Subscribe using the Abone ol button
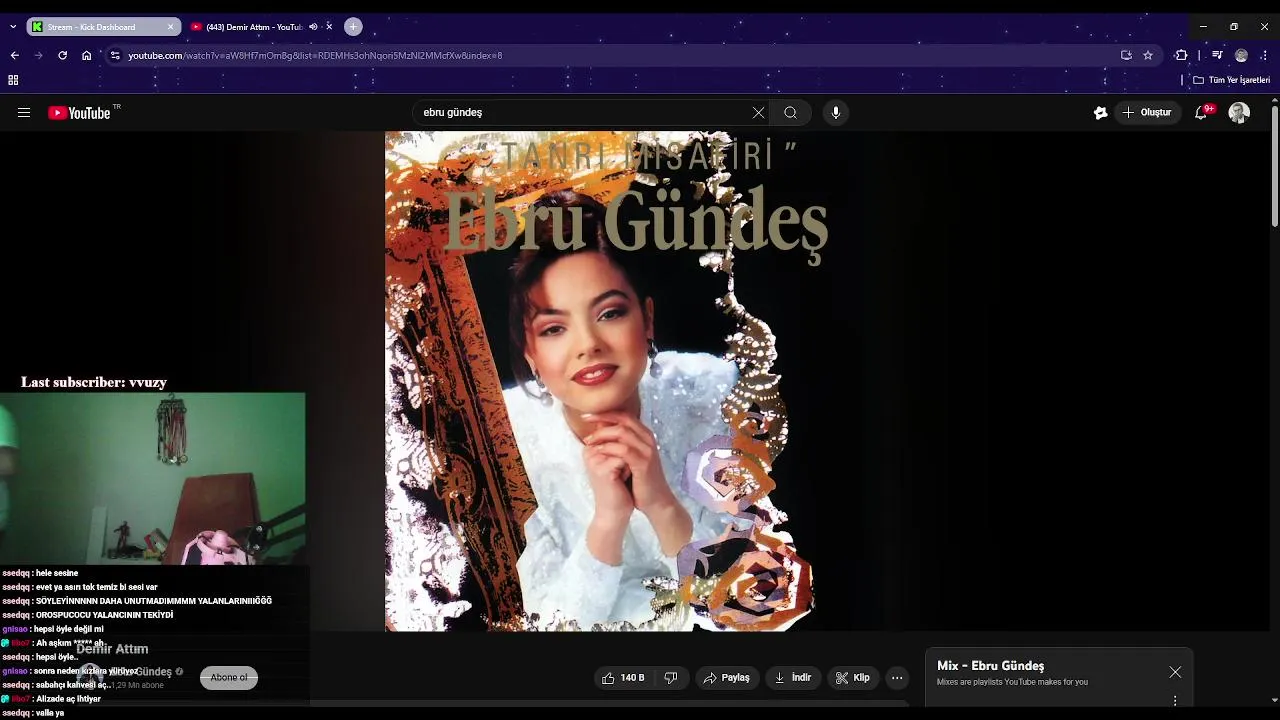Screen dimensions: 1280x720 [229, 678]
